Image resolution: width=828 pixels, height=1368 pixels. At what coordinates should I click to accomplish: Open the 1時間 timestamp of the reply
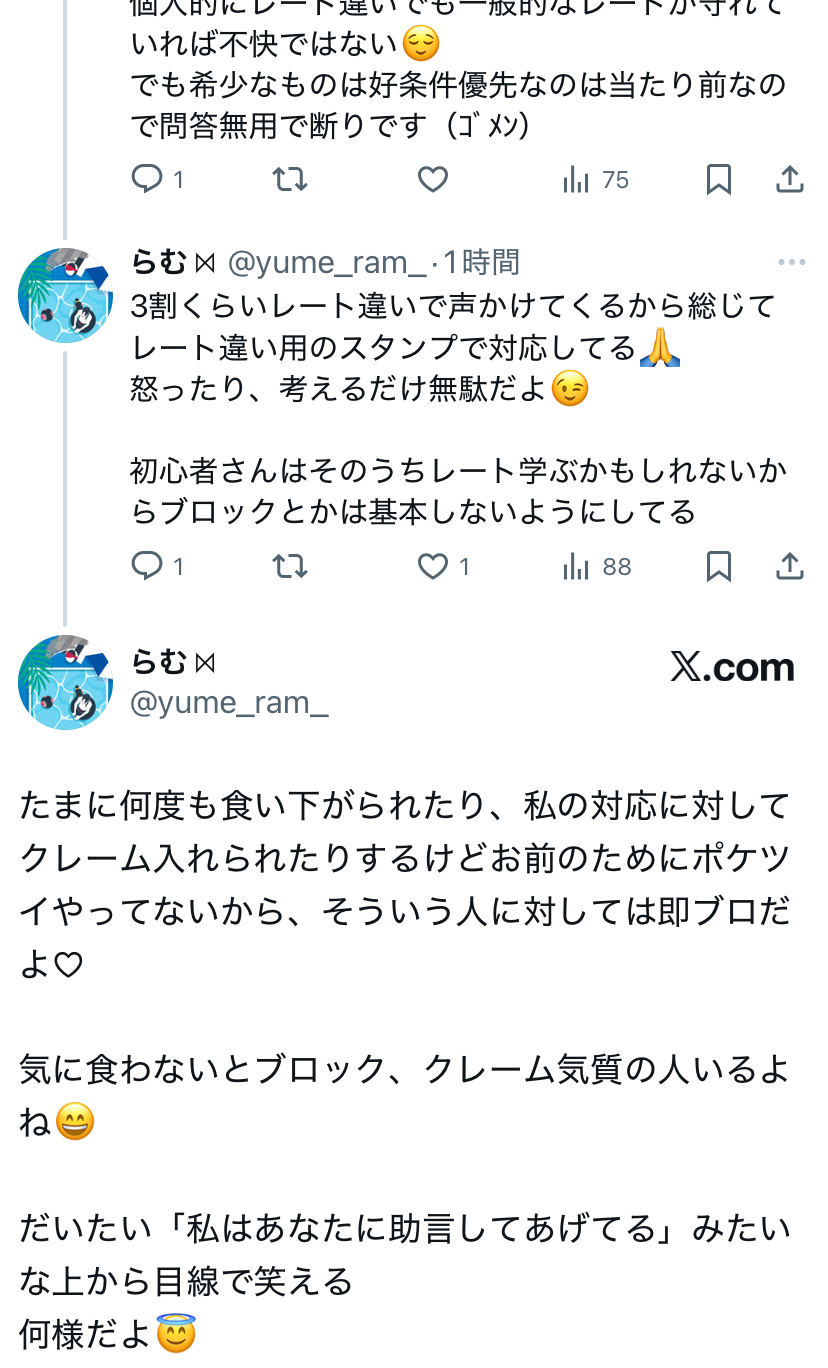point(481,263)
